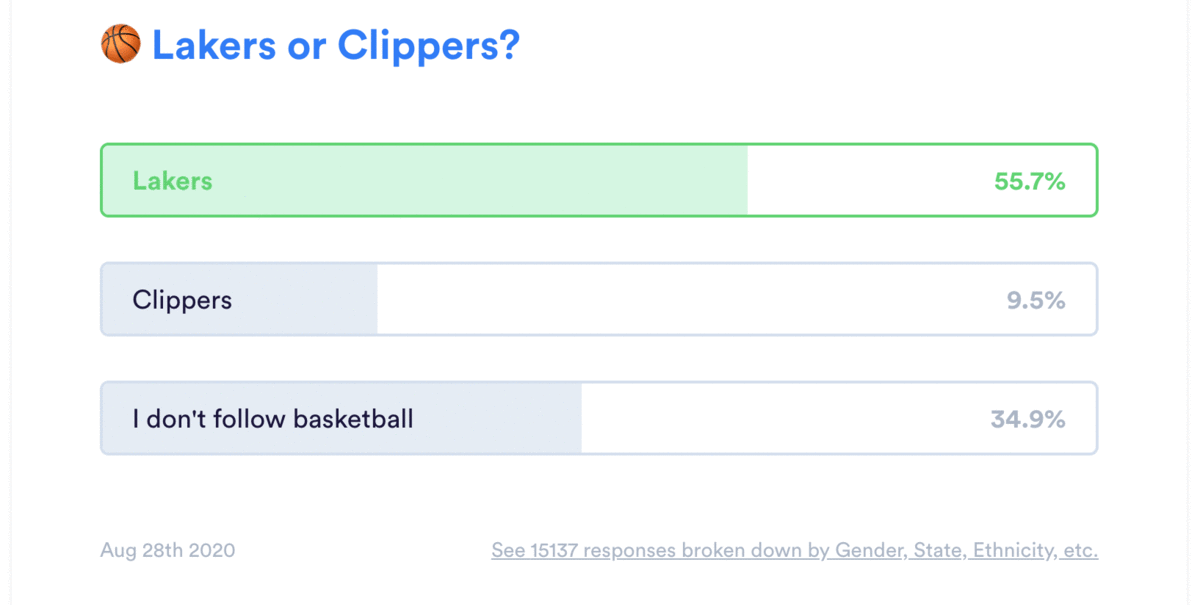
Task: Click the "I don't follow basketball" label text
Action: coord(273,419)
